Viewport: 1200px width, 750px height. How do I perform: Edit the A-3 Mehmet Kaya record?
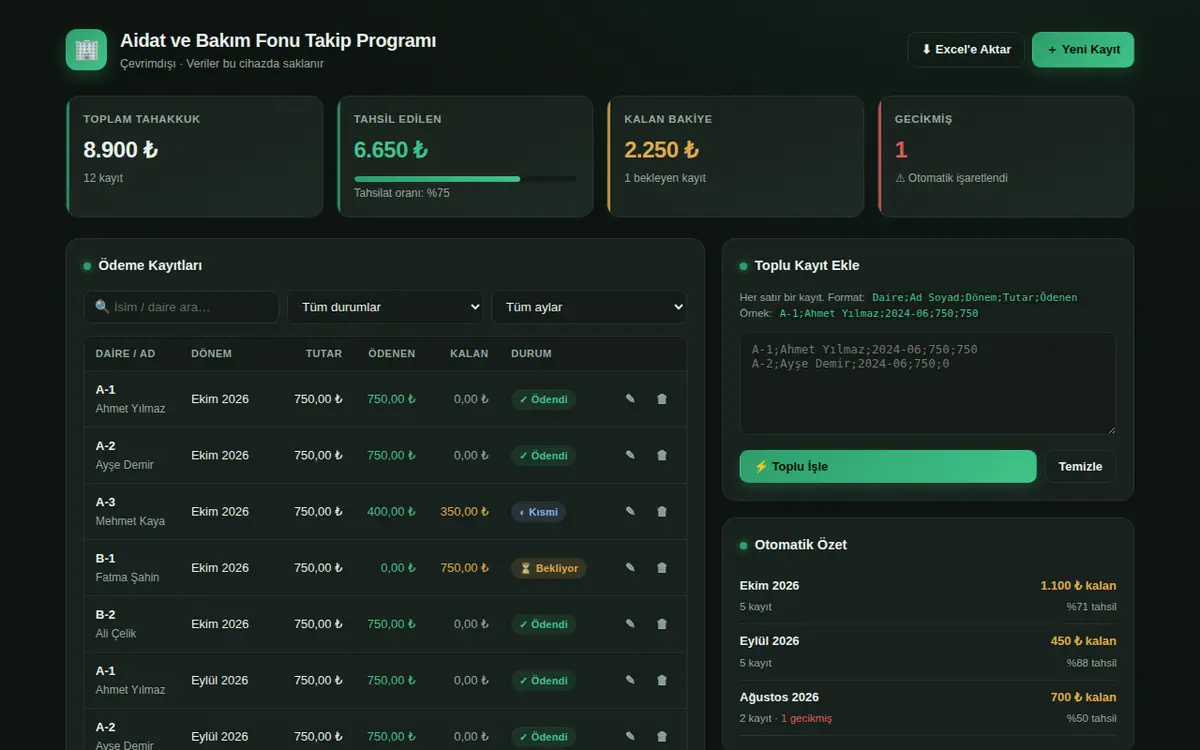(630, 511)
